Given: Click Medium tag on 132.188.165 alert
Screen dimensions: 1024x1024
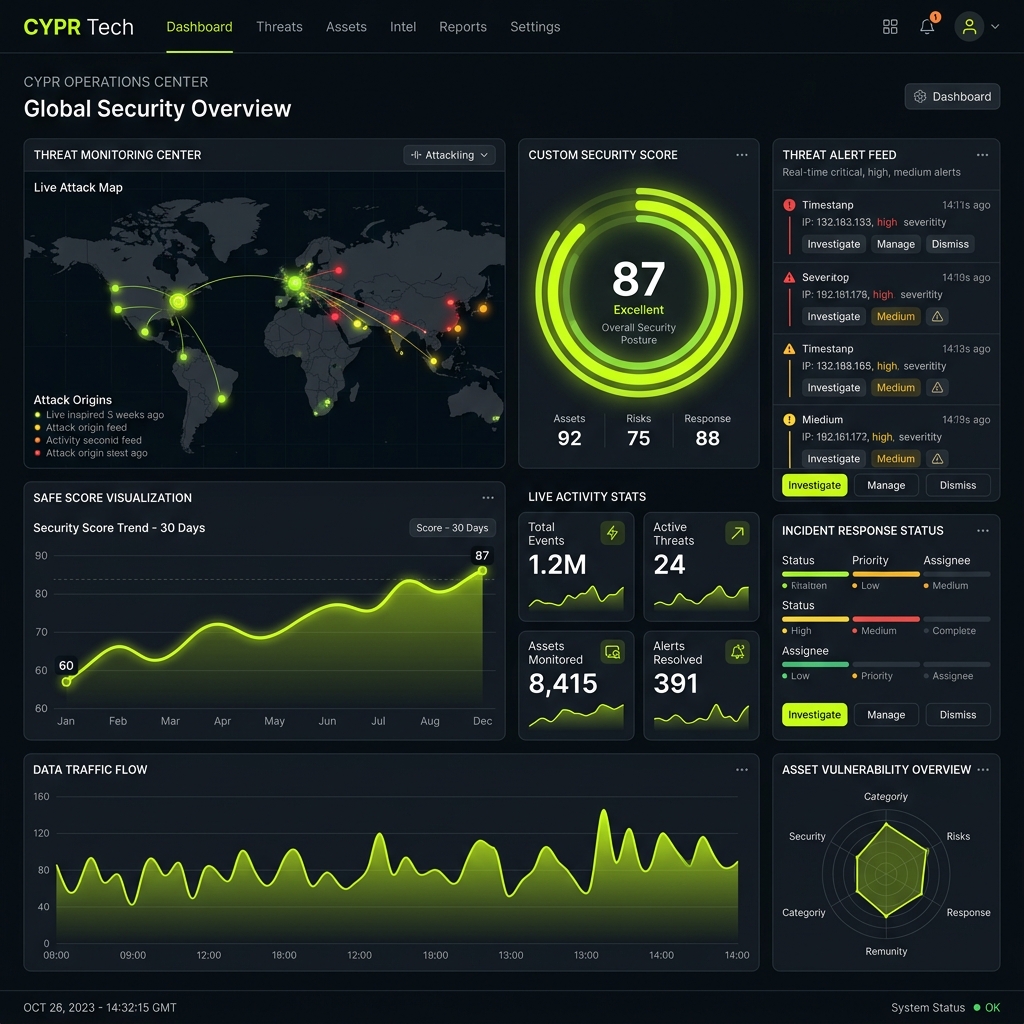Looking at the screenshot, I should tap(895, 388).
